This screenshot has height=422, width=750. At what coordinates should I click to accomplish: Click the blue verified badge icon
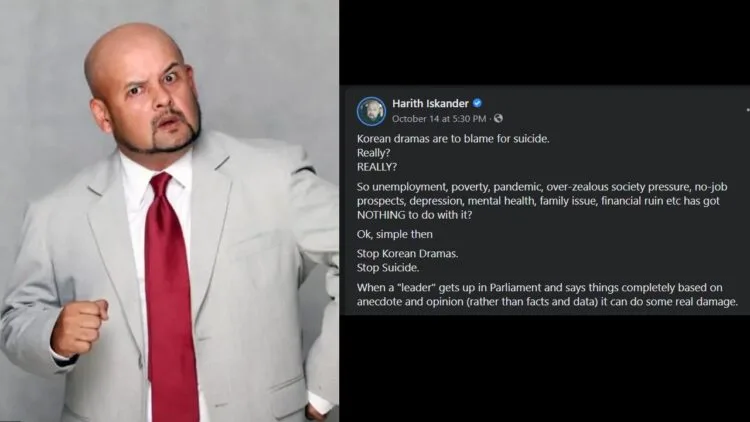coord(477,103)
